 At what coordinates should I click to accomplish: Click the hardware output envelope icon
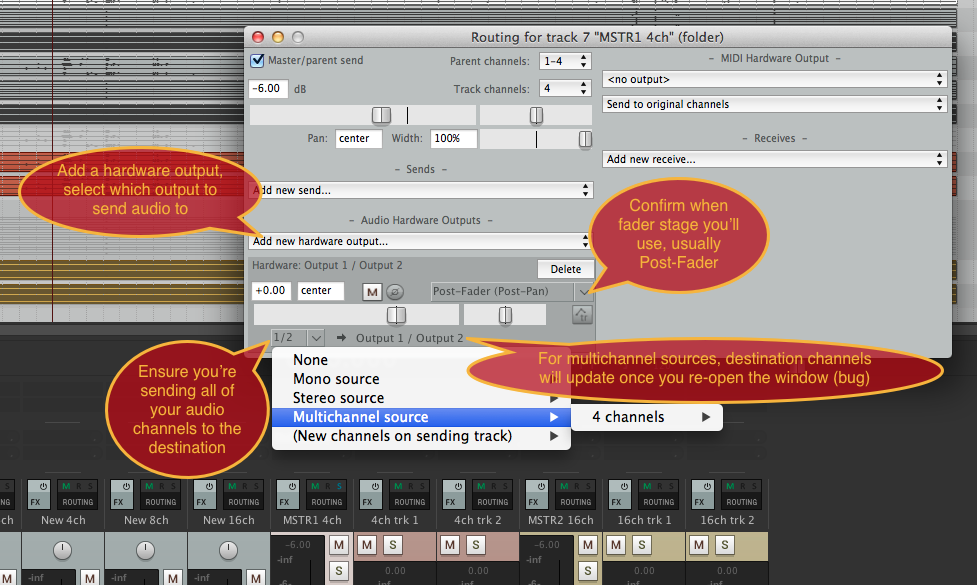581,315
